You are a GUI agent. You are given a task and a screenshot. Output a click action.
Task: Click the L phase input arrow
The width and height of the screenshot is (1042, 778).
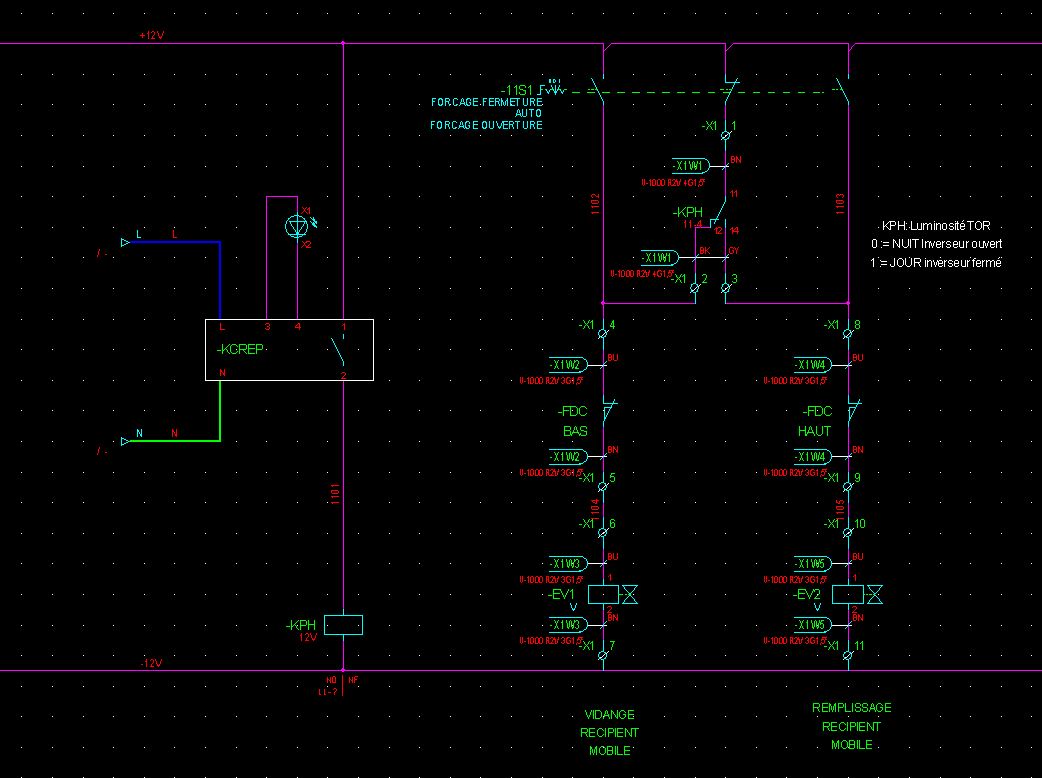coord(125,242)
